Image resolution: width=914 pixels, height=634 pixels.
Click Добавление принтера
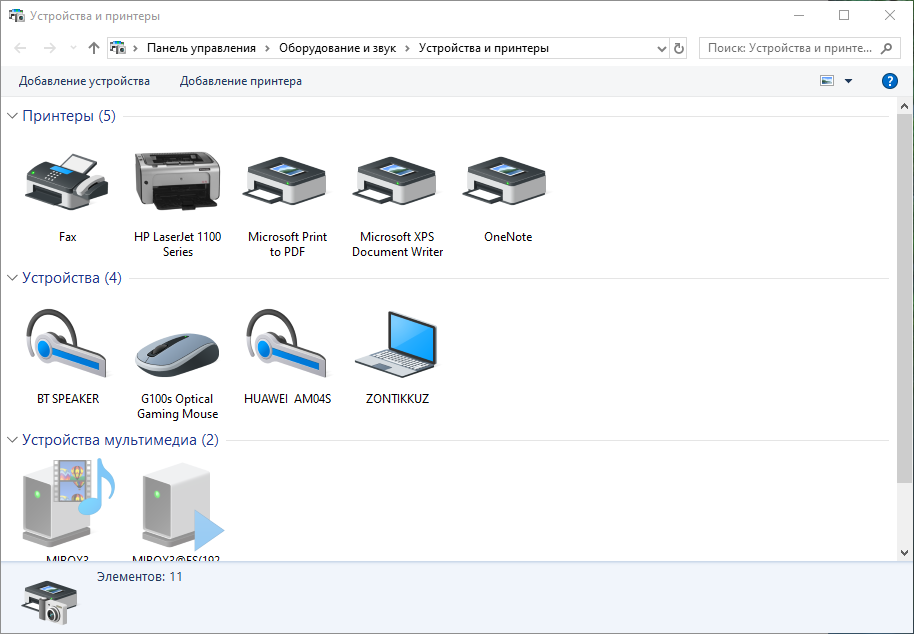tap(242, 81)
